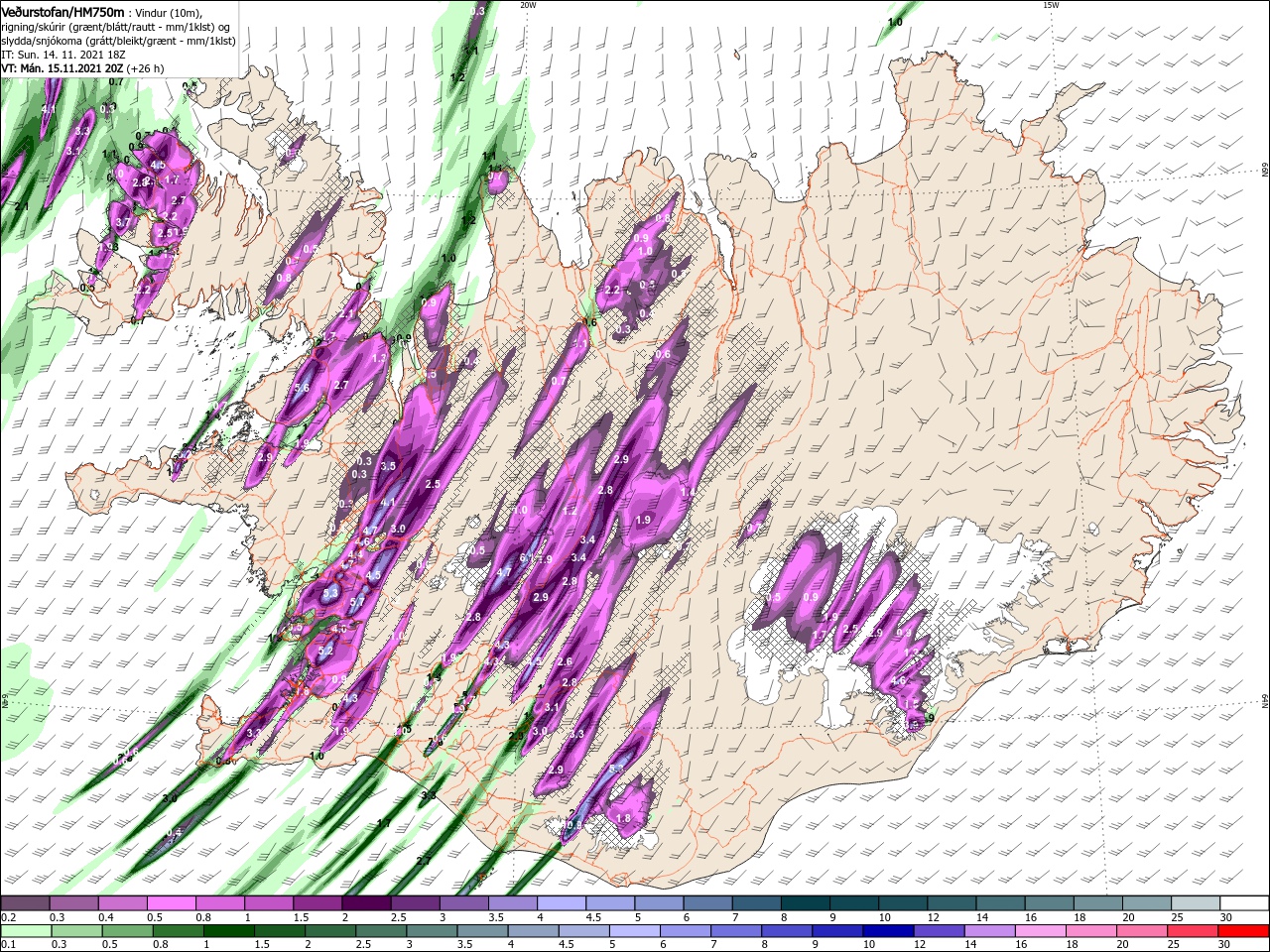Pick upper scale swatch between 10 and 12
The width and height of the screenshot is (1270, 952).
click(x=901, y=903)
